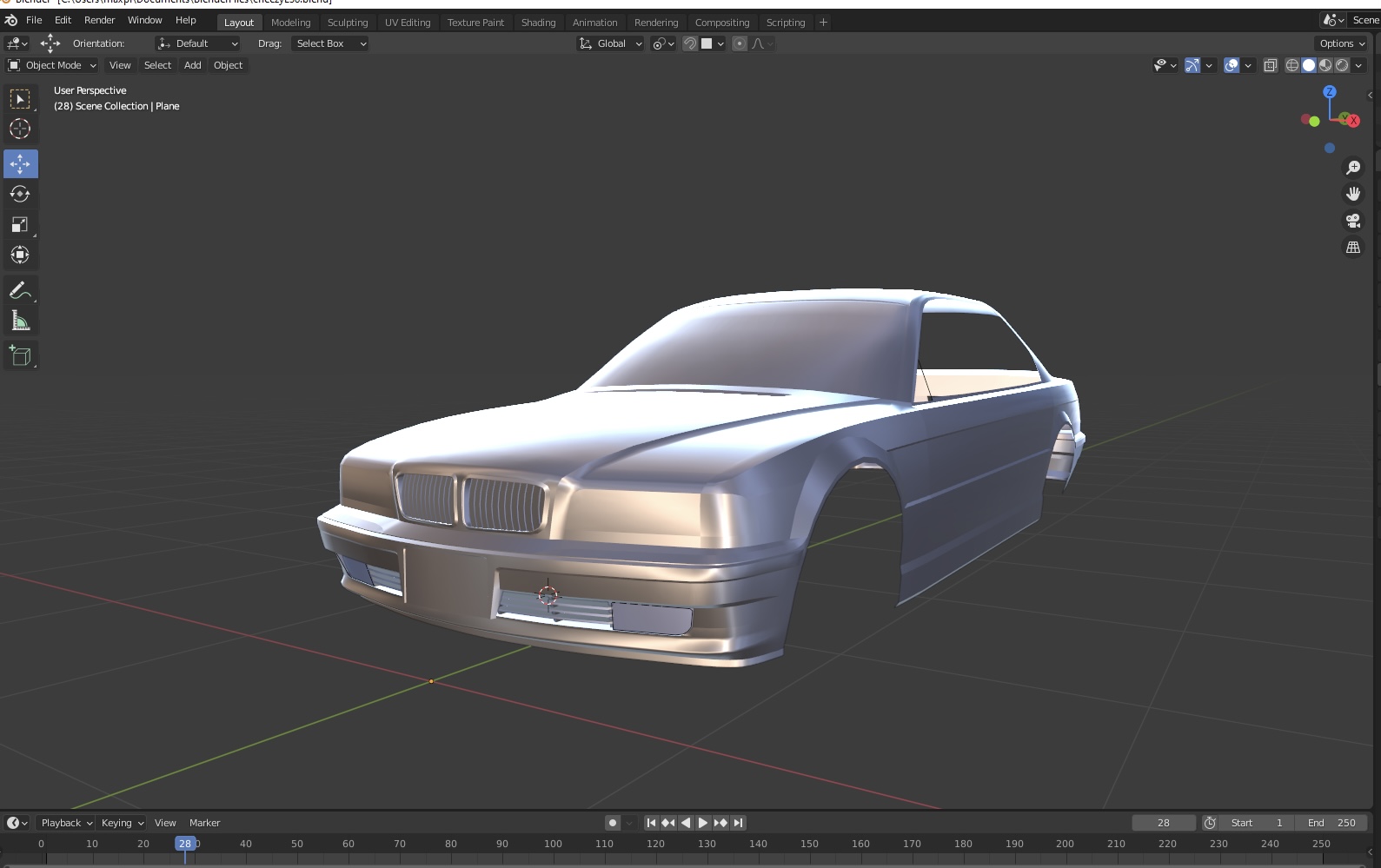Open the Keying dropdown
The height and width of the screenshot is (868, 1381).
(x=123, y=823)
